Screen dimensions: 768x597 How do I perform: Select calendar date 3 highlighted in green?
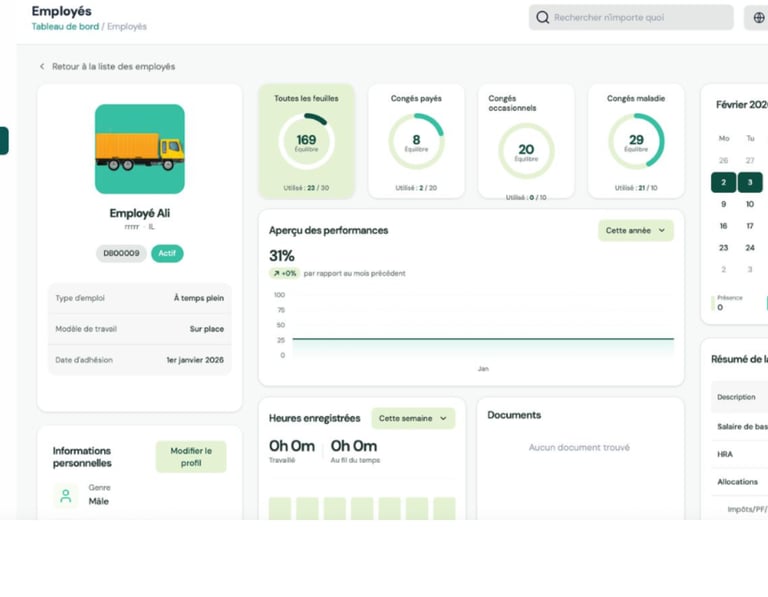[750, 182]
